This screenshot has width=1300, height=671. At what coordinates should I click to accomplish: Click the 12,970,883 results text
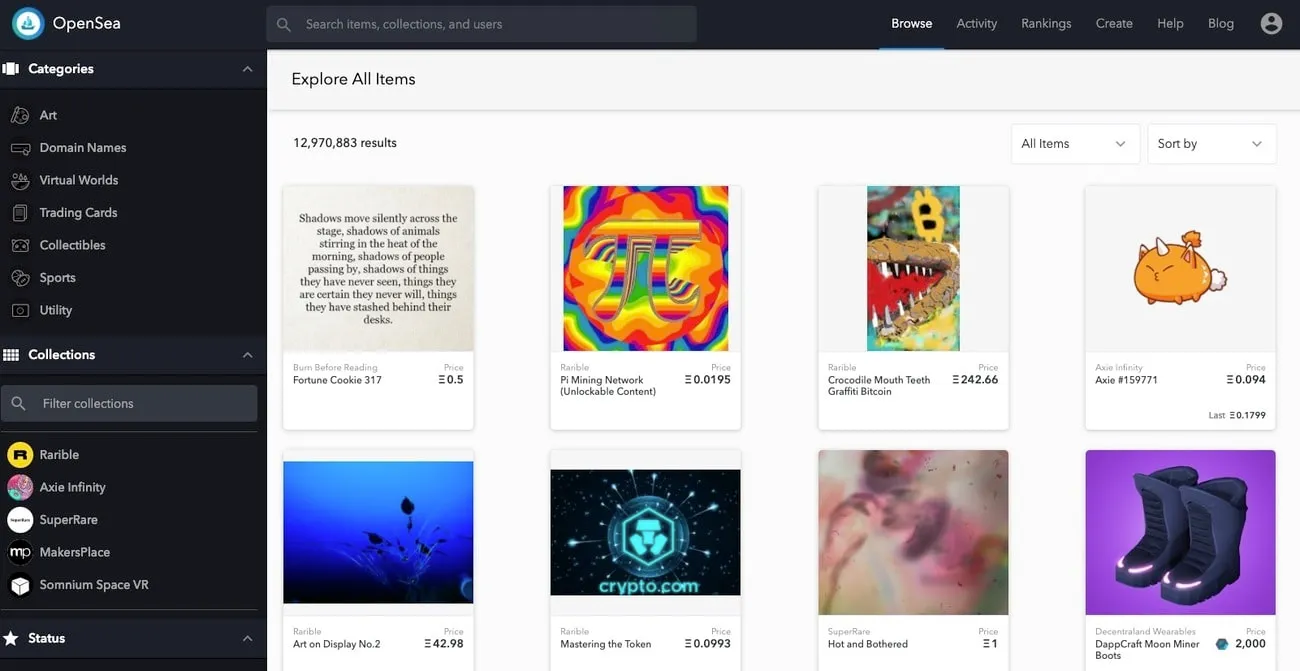pyautogui.click(x=345, y=143)
